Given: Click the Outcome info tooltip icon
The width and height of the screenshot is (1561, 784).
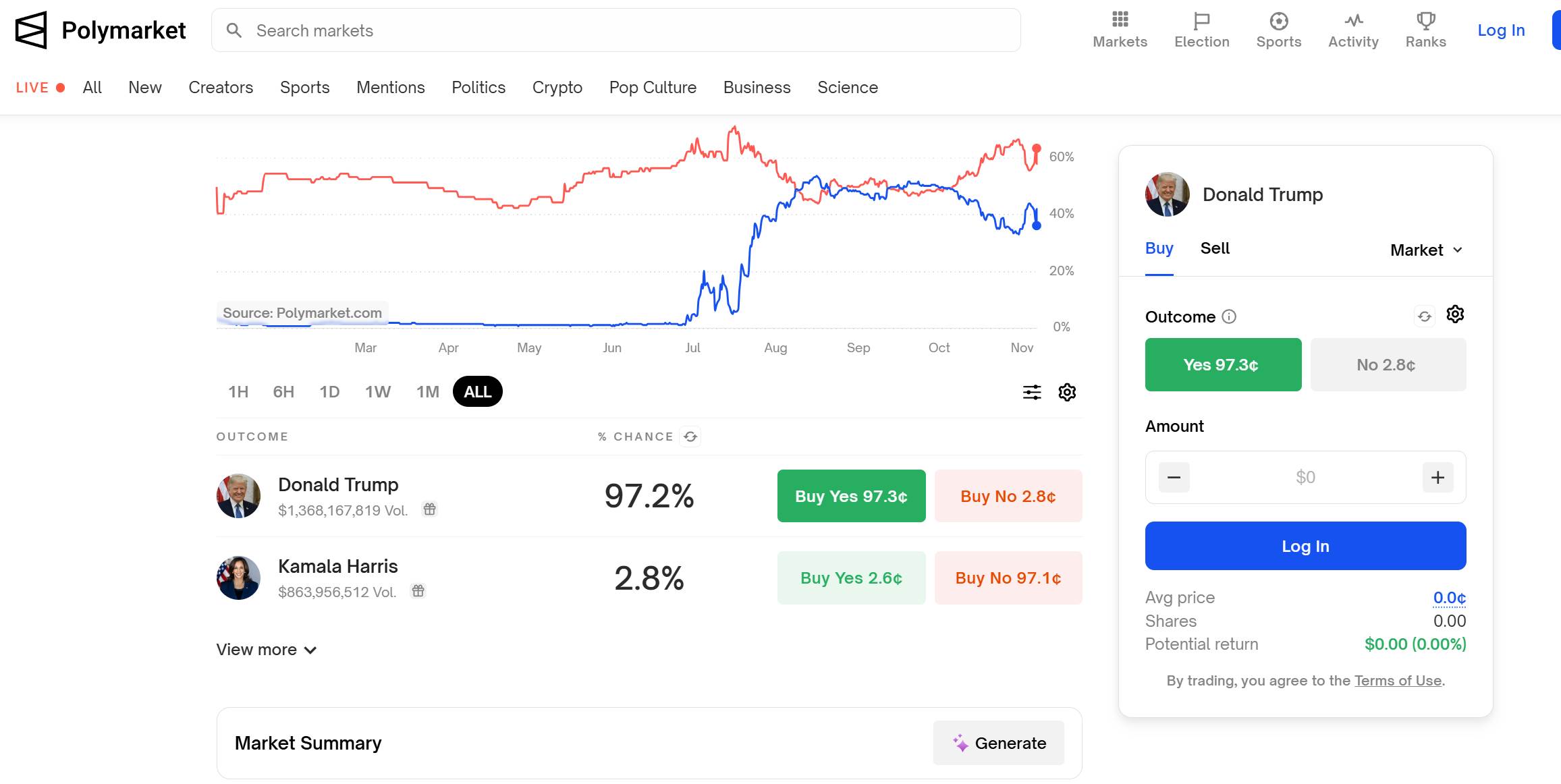Looking at the screenshot, I should [x=1229, y=316].
